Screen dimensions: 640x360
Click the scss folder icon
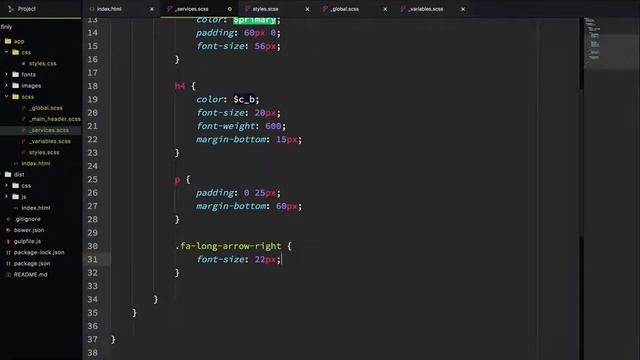click(16, 96)
